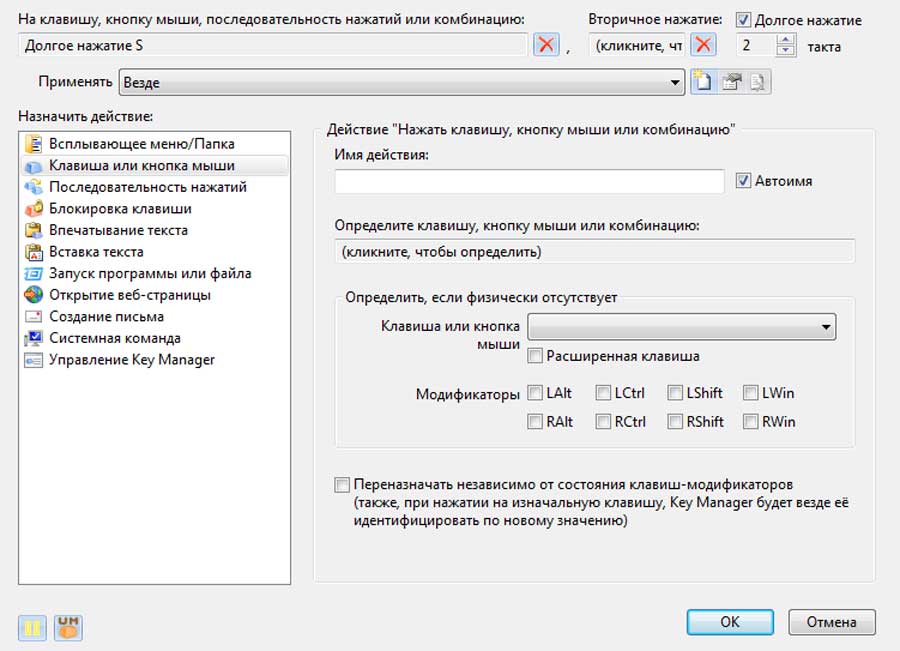Click the edit exception icon beside Везде
900x651 pixels.
731,82
